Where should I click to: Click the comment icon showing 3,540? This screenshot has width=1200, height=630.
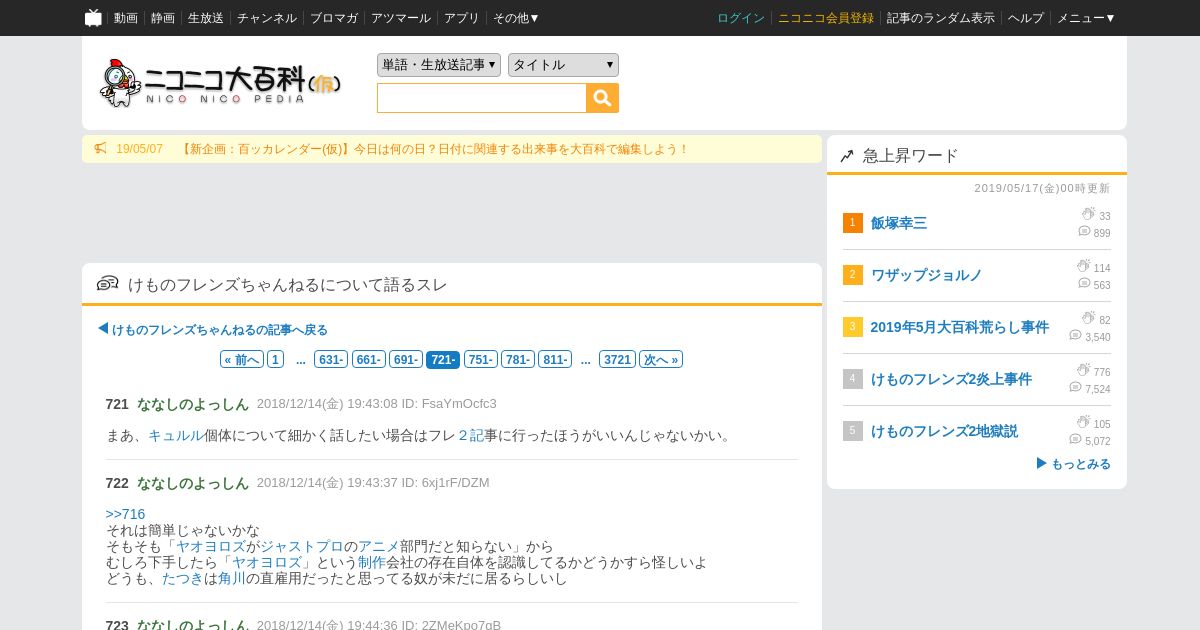coord(1075,336)
